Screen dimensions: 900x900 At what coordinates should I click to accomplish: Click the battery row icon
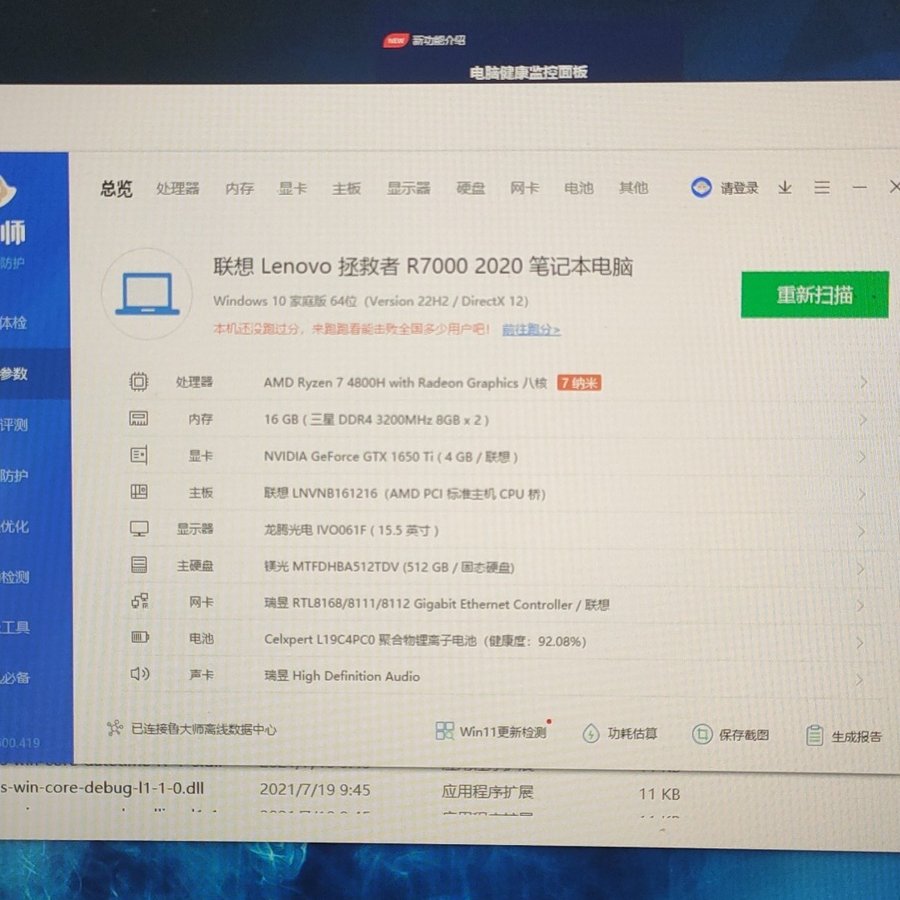(140, 638)
